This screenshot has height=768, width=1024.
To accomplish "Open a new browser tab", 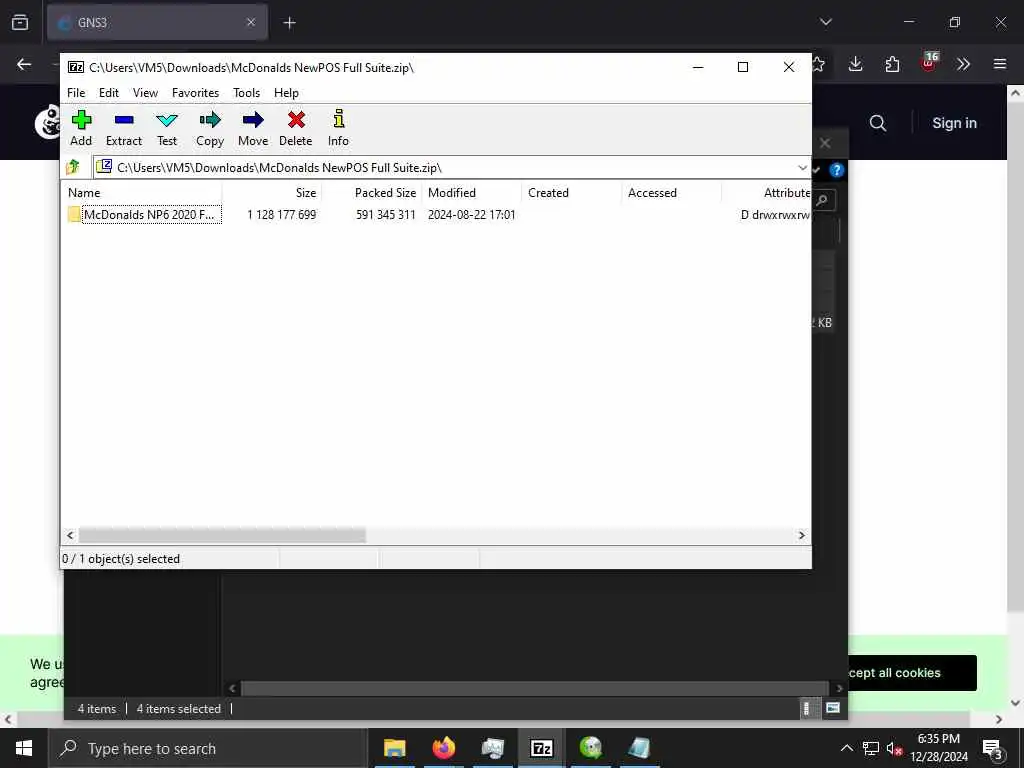I will (x=289, y=23).
